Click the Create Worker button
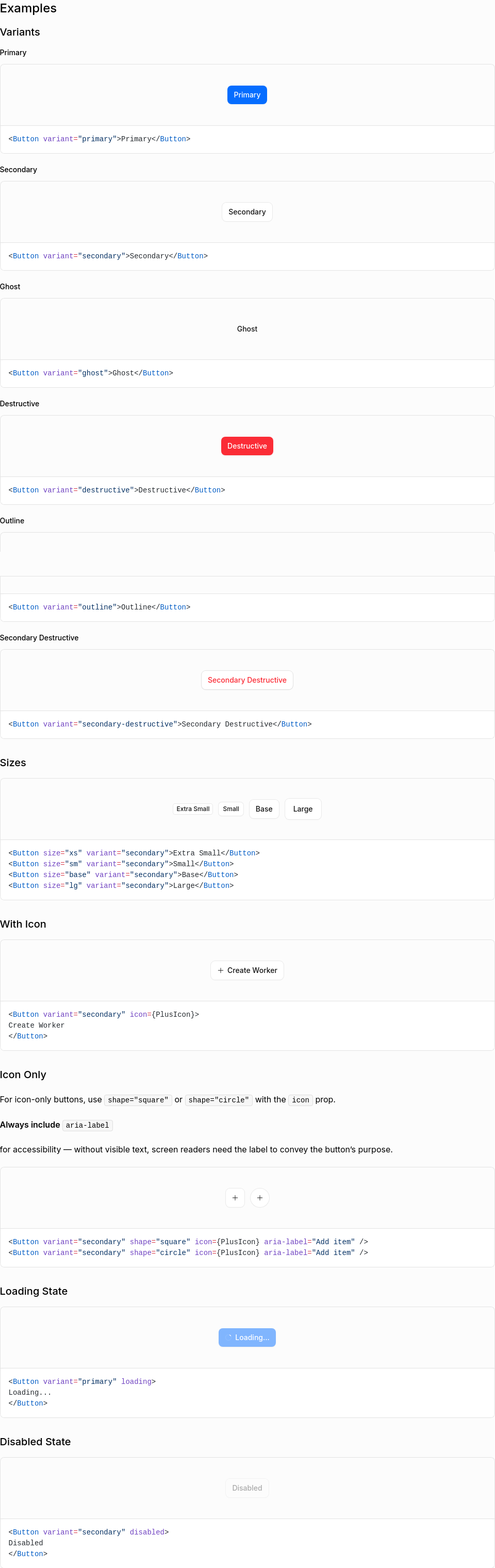This screenshot has height=1568, width=495. point(247,970)
